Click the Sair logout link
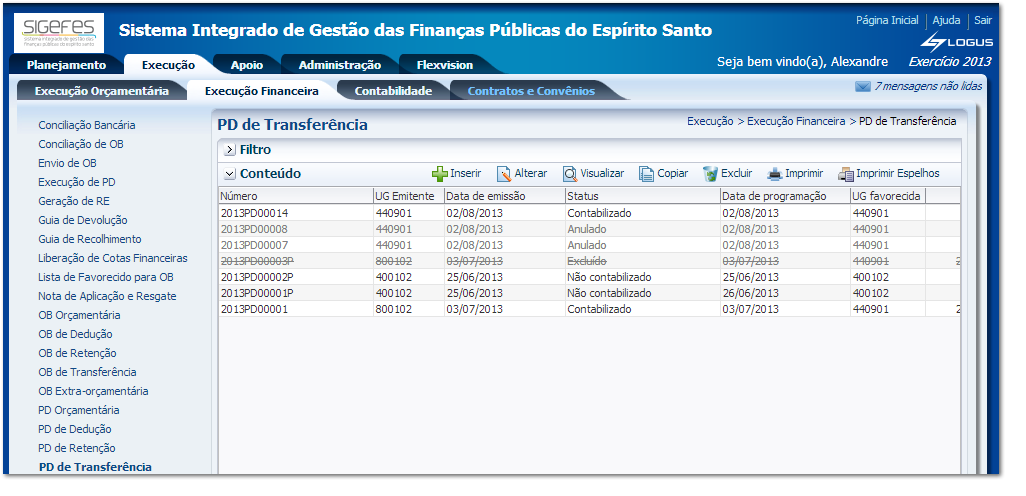This screenshot has height=496, width=1026. [x=982, y=21]
